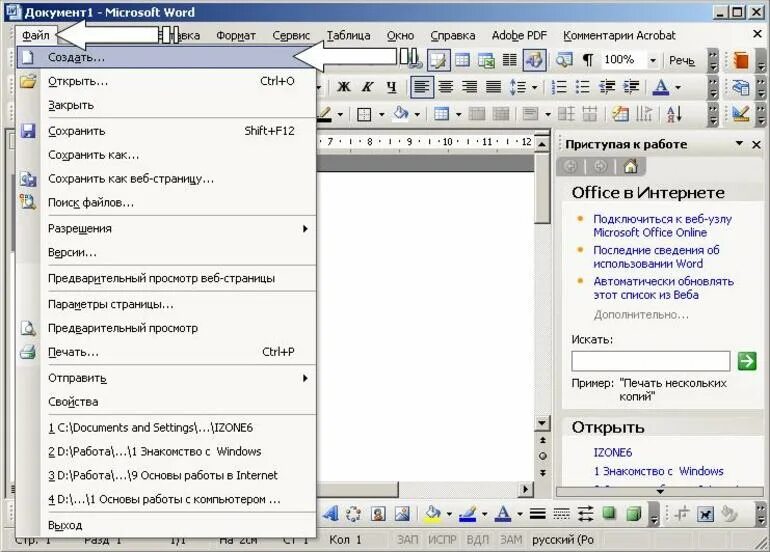770x552 pixels.
Task: Open the font color dropdown arrow in formatting toolbar
Action: (x=678, y=87)
